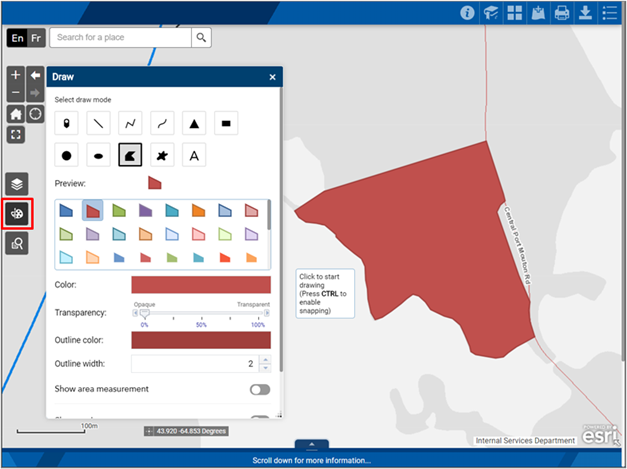The height and width of the screenshot is (469, 627).
Task: Click the print icon in header
Action: [562, 13]
